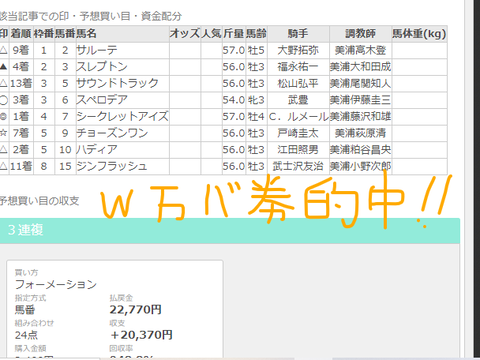Click jockey 武豊
Image resolution: width=480 pixels, height=360 pixels.
click(298, 100)
